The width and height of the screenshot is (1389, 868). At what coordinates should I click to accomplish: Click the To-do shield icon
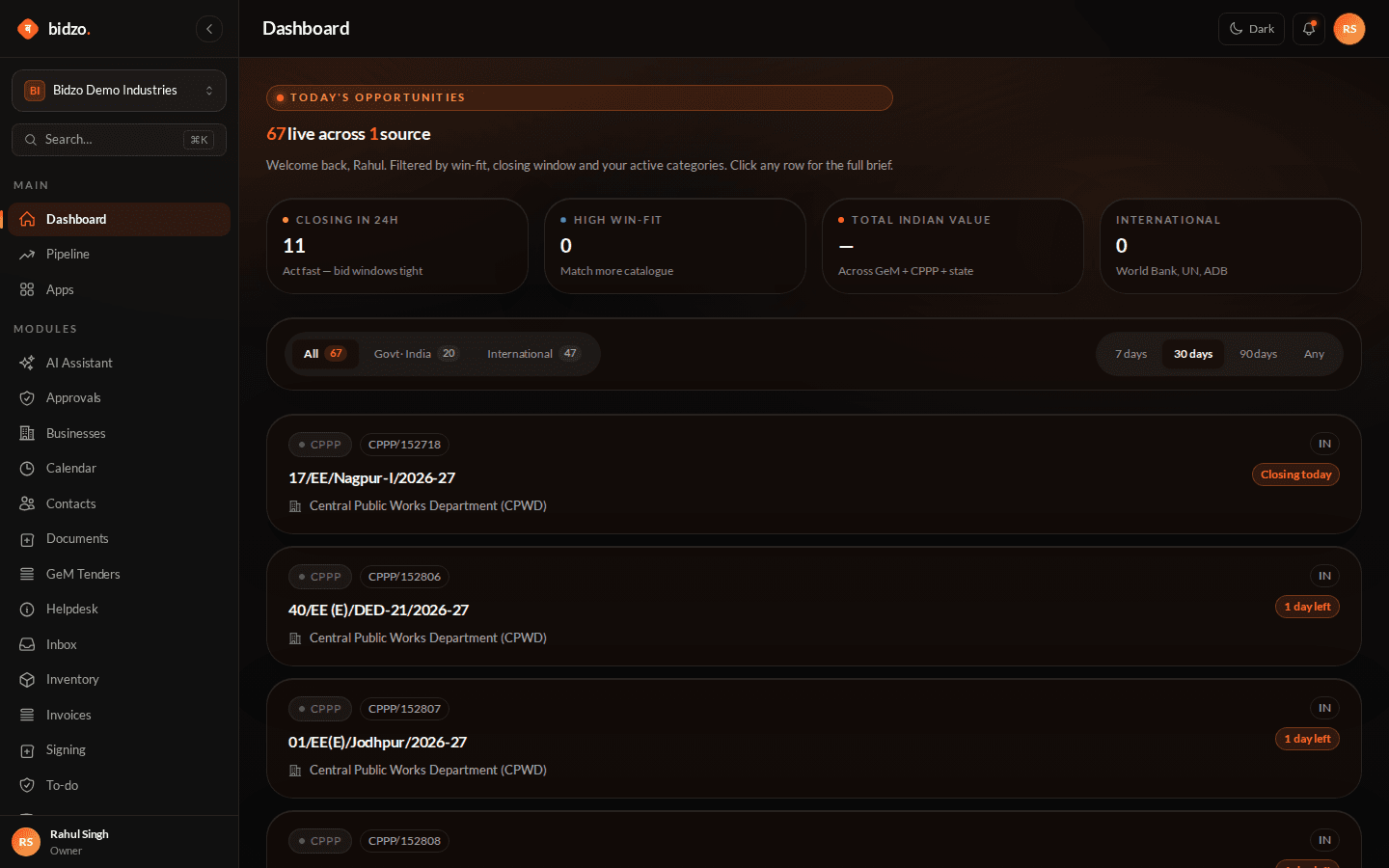27,785
